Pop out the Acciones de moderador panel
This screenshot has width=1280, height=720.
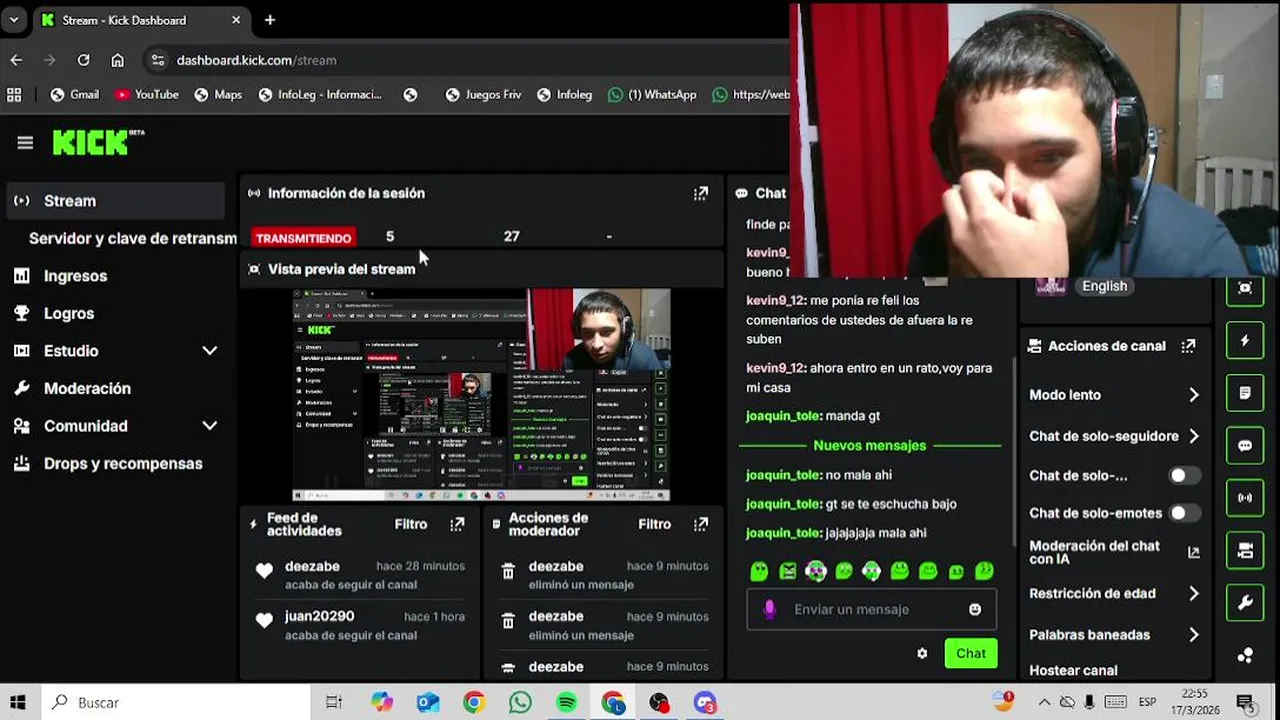[x=701, y=524]
